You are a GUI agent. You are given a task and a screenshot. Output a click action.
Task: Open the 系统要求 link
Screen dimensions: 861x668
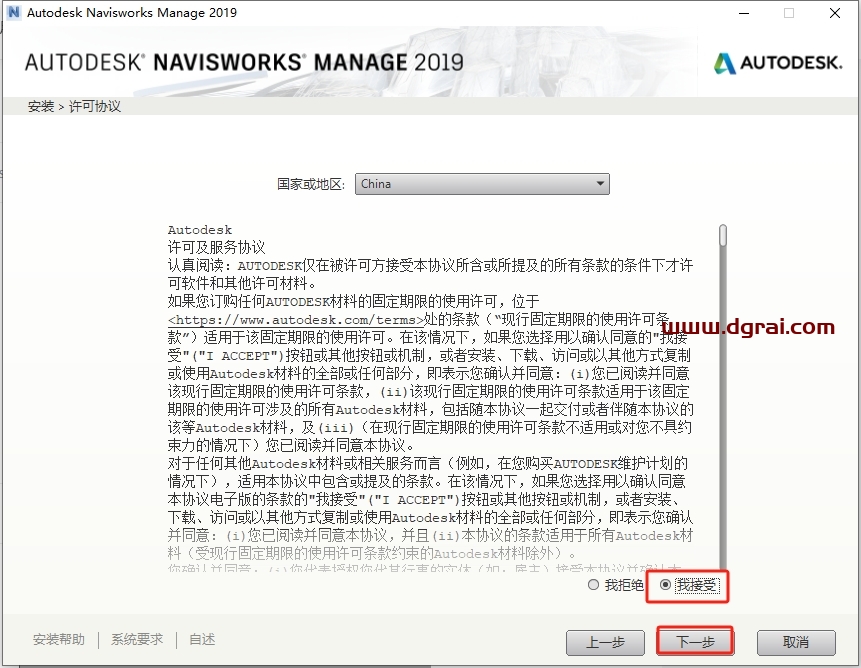(x=137, y=639)
